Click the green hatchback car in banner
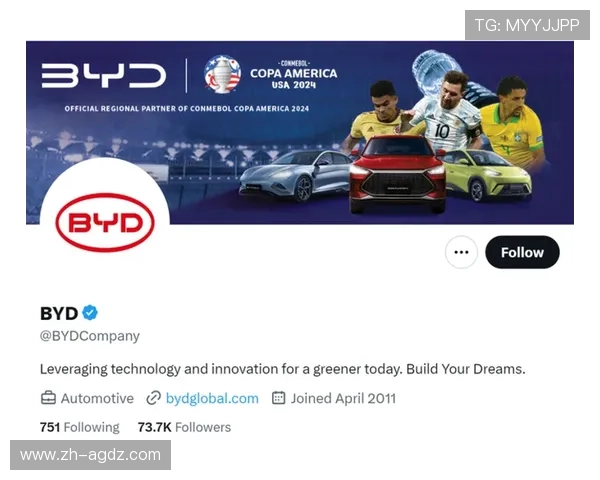 (x=488, y=175)
